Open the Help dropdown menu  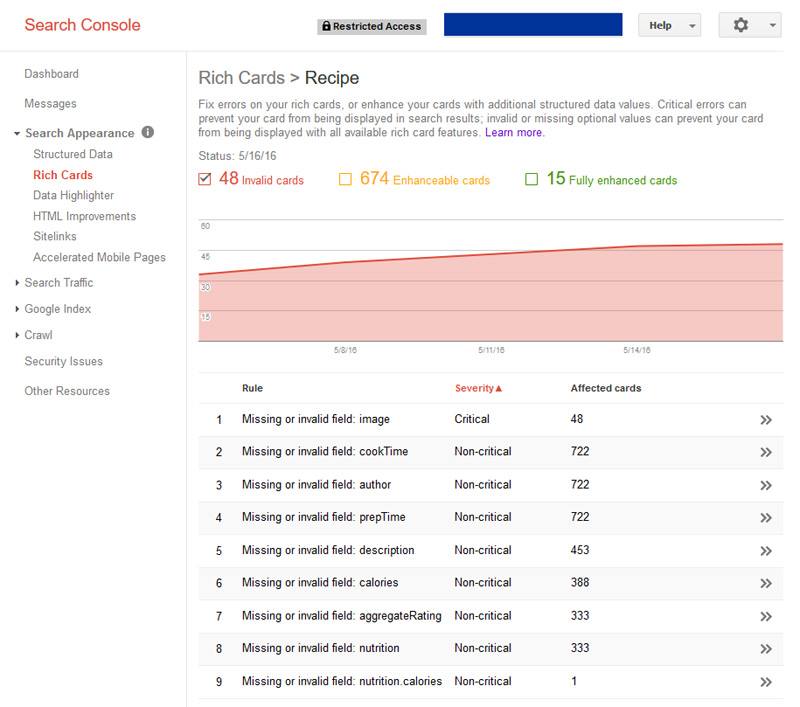pos(669,26)
